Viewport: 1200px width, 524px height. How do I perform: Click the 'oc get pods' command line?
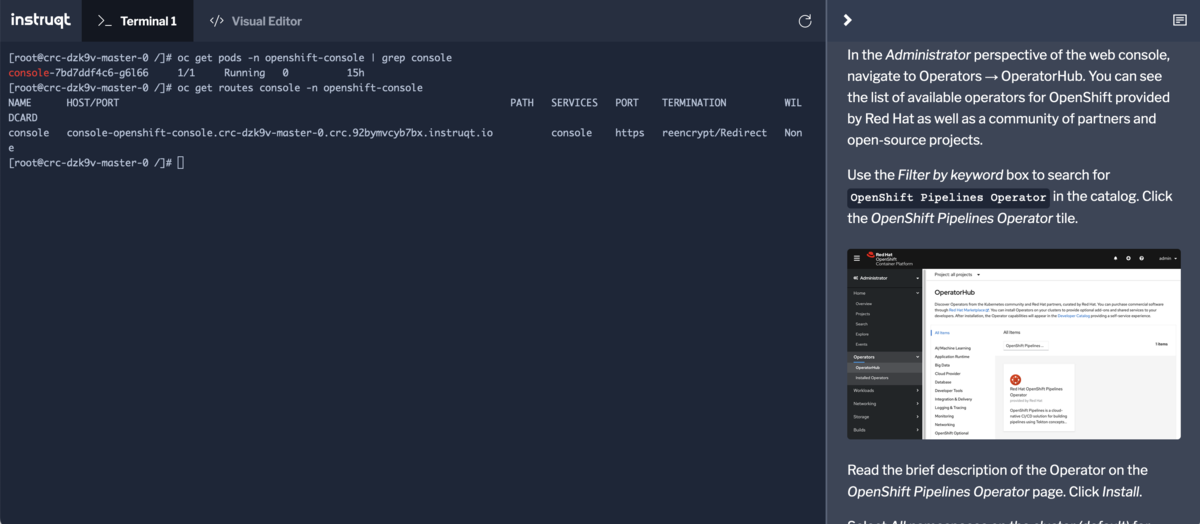(x=314, y=58)
